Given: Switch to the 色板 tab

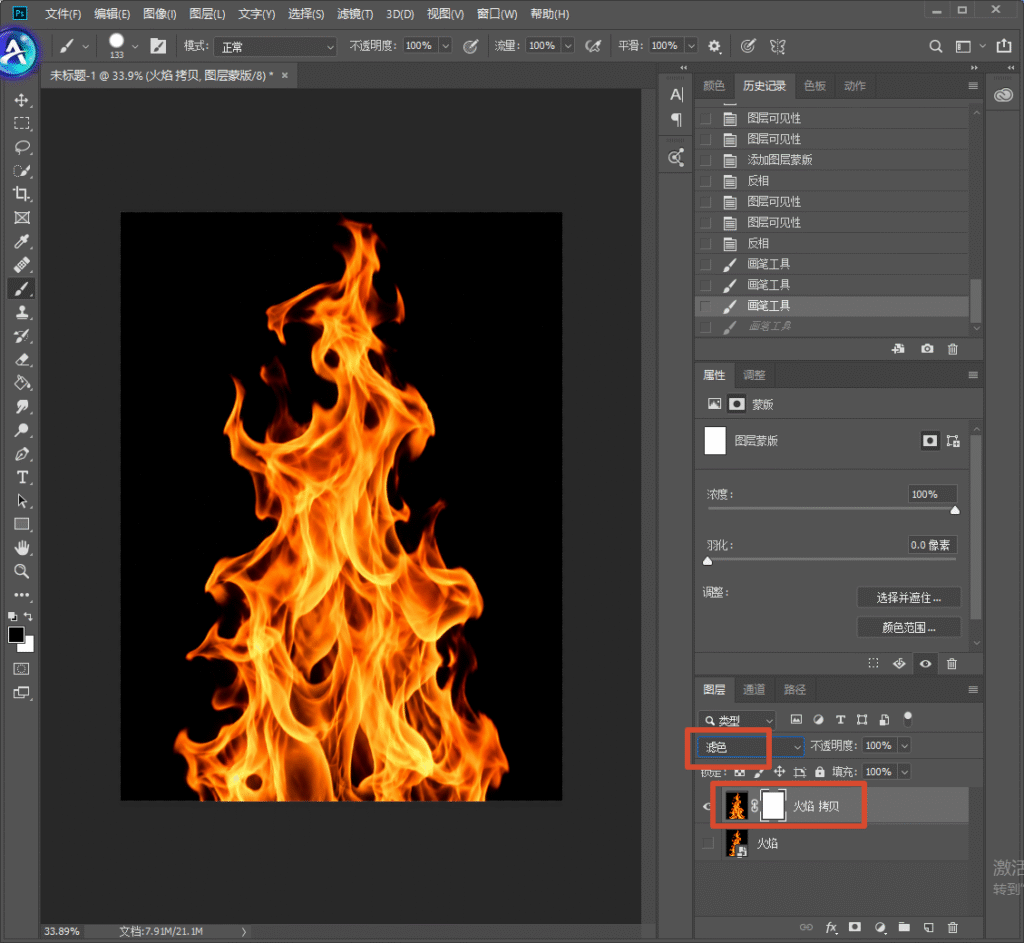Looking at the screenshot, I should [814, 86].
